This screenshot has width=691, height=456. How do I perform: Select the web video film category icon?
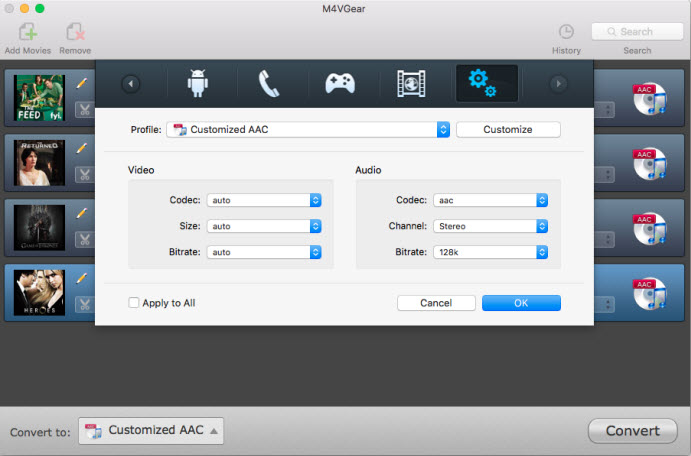(x=411, y=83)
